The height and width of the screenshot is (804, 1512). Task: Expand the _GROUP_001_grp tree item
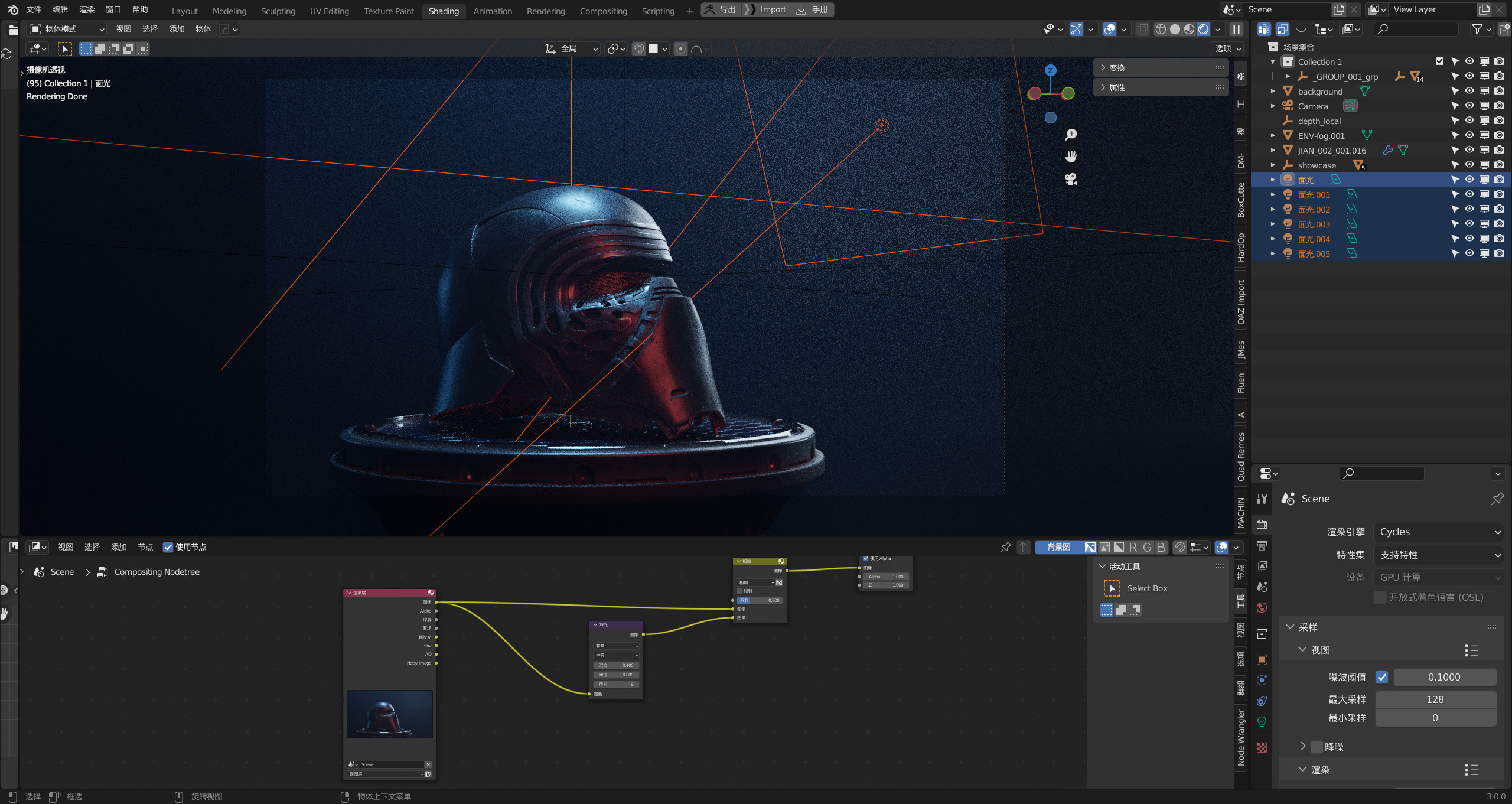(1288, 76)
